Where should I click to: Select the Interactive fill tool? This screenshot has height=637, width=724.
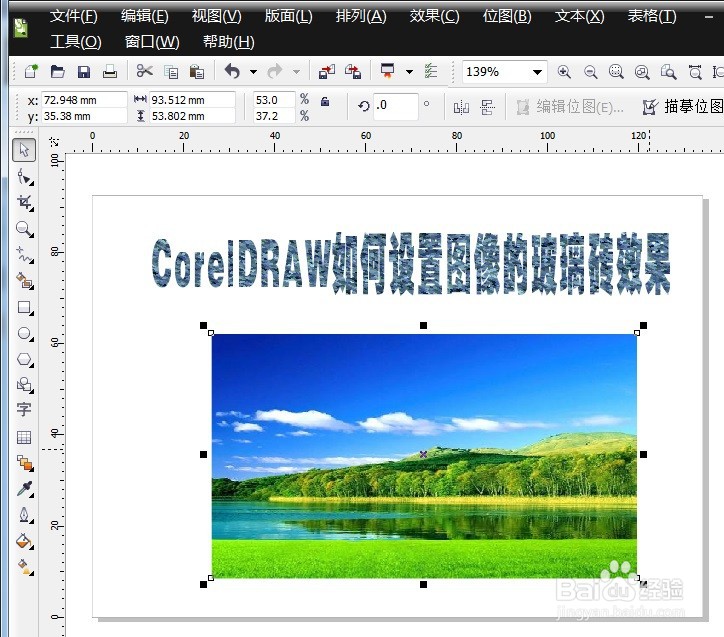point(24,567)
